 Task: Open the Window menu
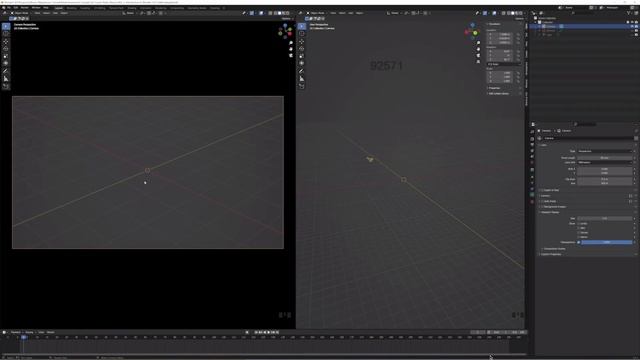pyautogui.click(x=36, y=8)
